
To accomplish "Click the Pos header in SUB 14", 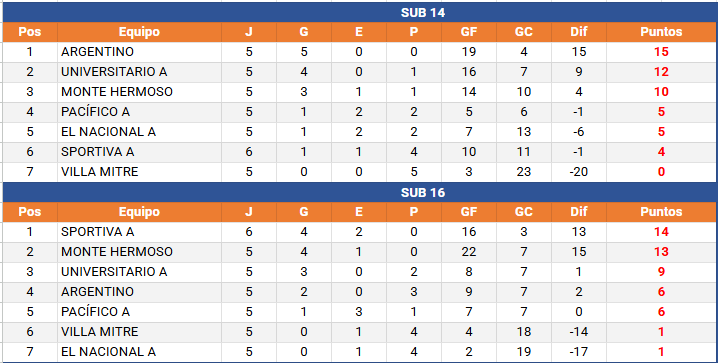I will 30,32.
